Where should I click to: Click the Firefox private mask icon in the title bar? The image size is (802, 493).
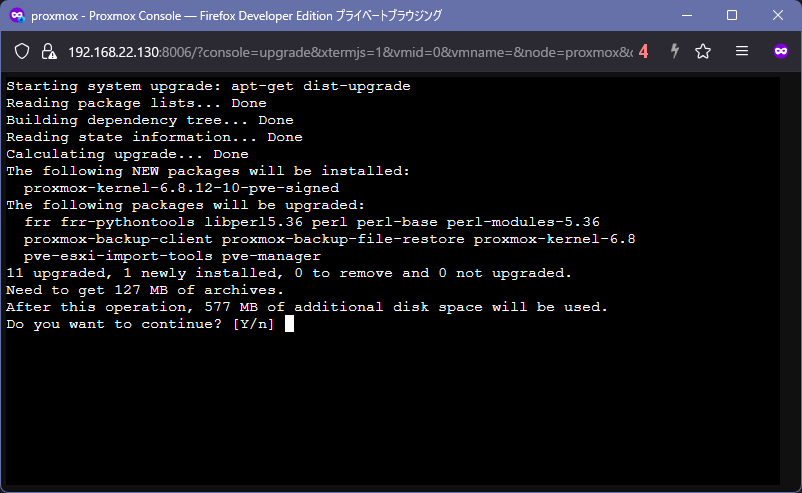pyautogui.click(x=17, y=15)
